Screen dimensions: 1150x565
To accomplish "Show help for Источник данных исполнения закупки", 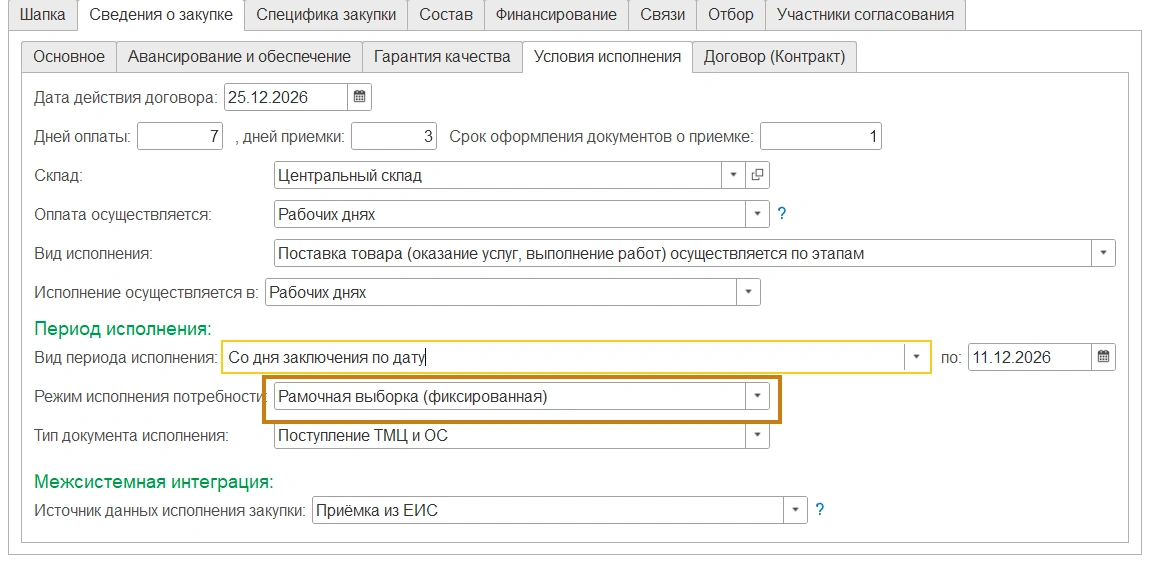I will click(820, 509).
